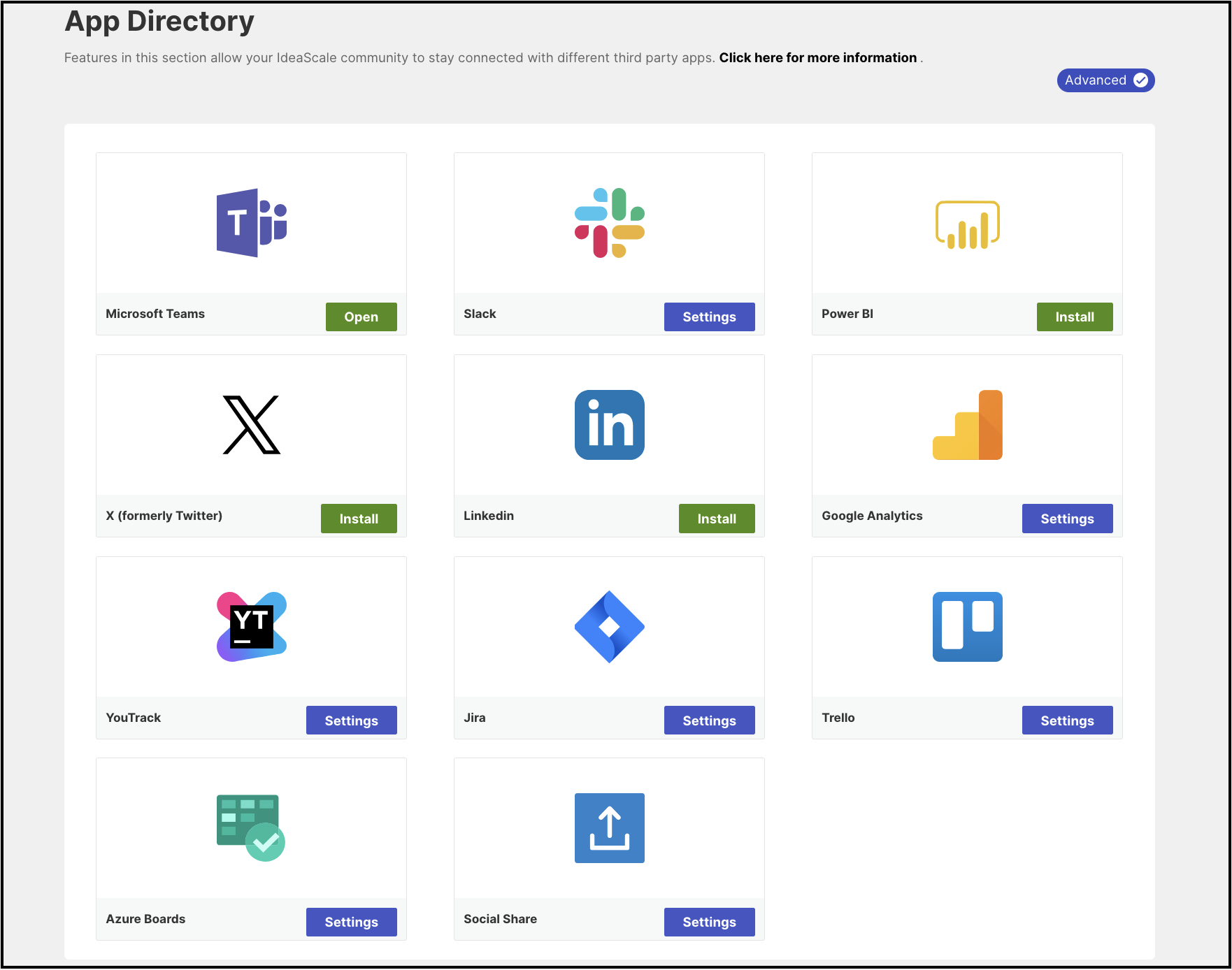The image size is (1232, 970).
Task: Install the Linkedin app
Action: [x=717, y=519]
